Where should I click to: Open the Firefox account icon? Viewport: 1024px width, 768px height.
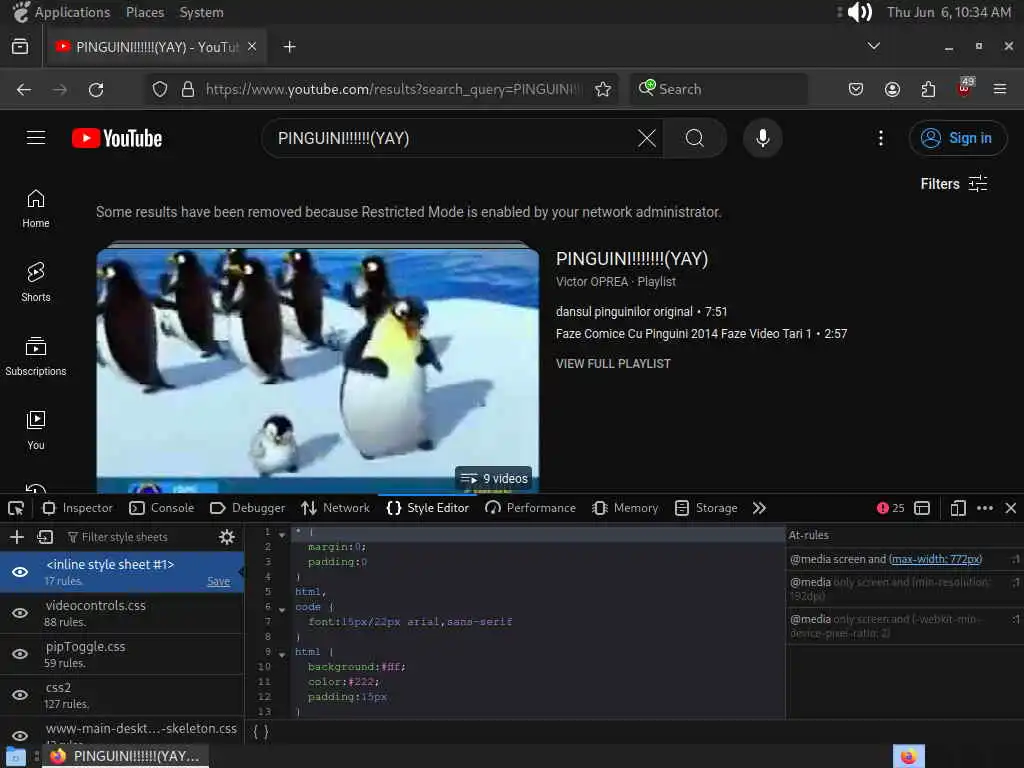coord(892,89)
